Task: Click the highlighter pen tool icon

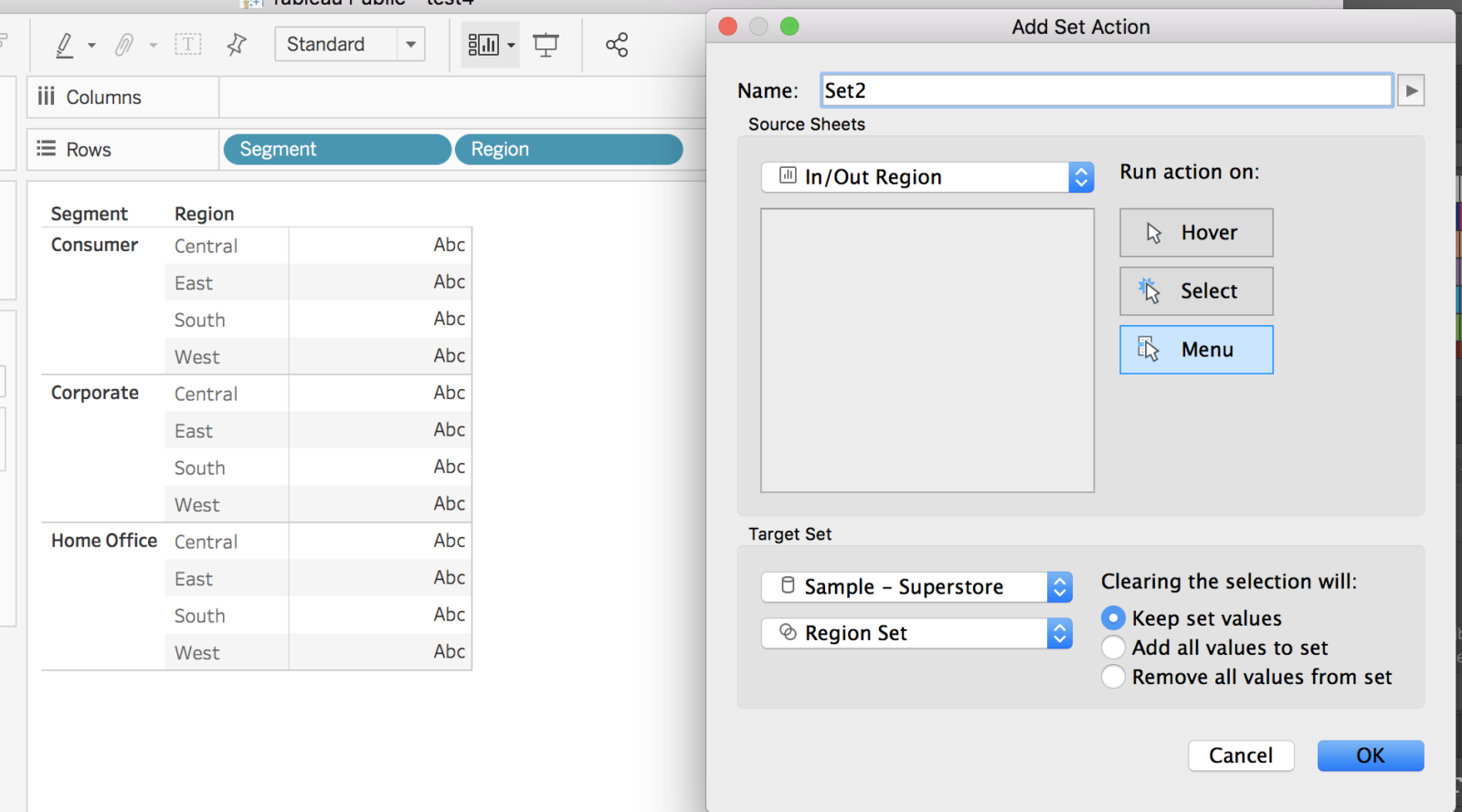Action: coord(64,45)
